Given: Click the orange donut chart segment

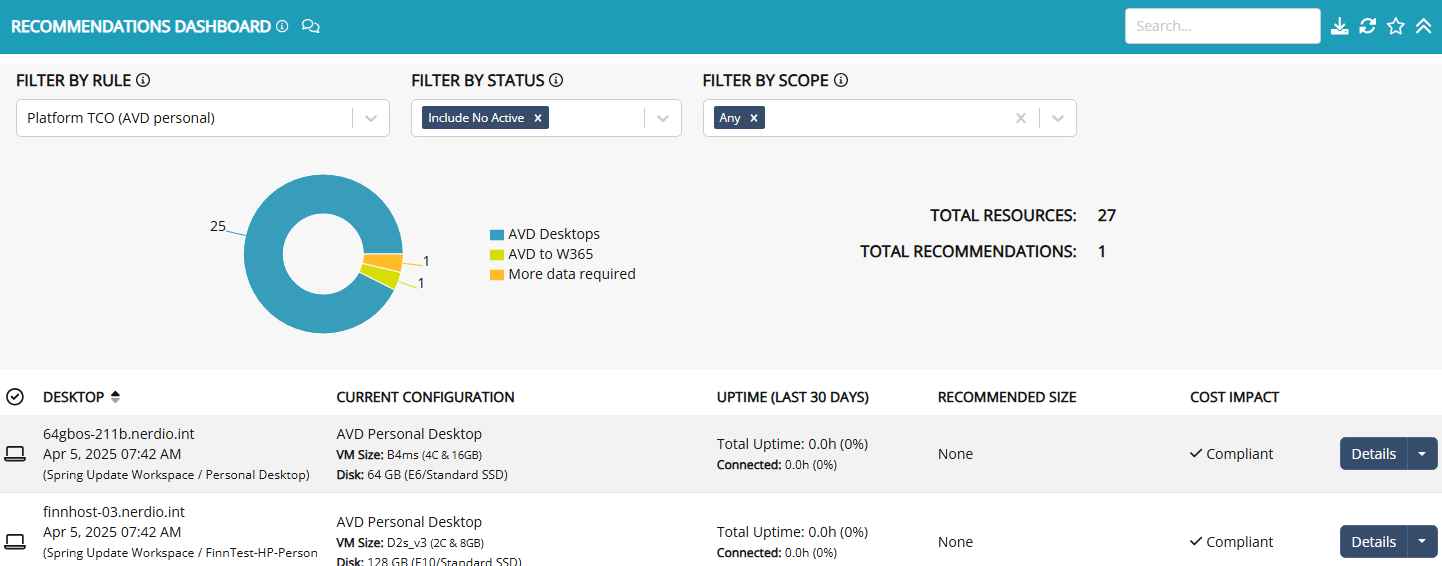Looking at the screenshot, I should 382,263.
